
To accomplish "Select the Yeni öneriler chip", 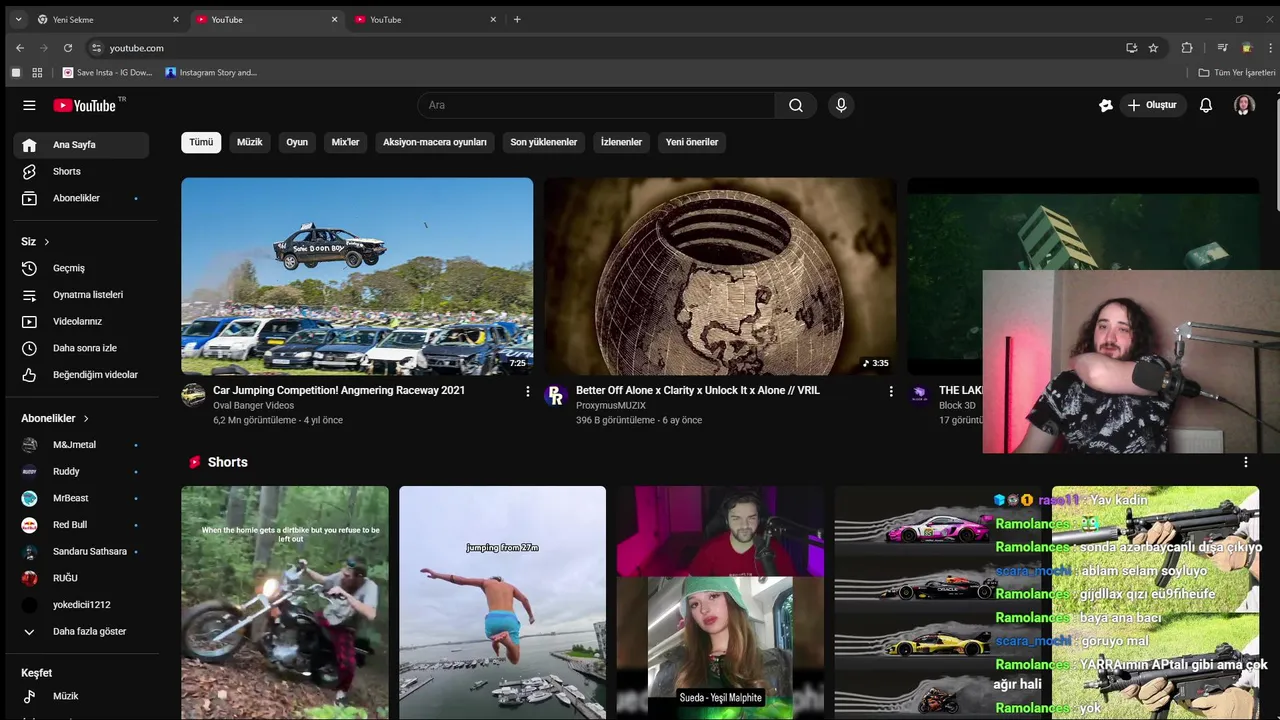I will coord(692,142).
